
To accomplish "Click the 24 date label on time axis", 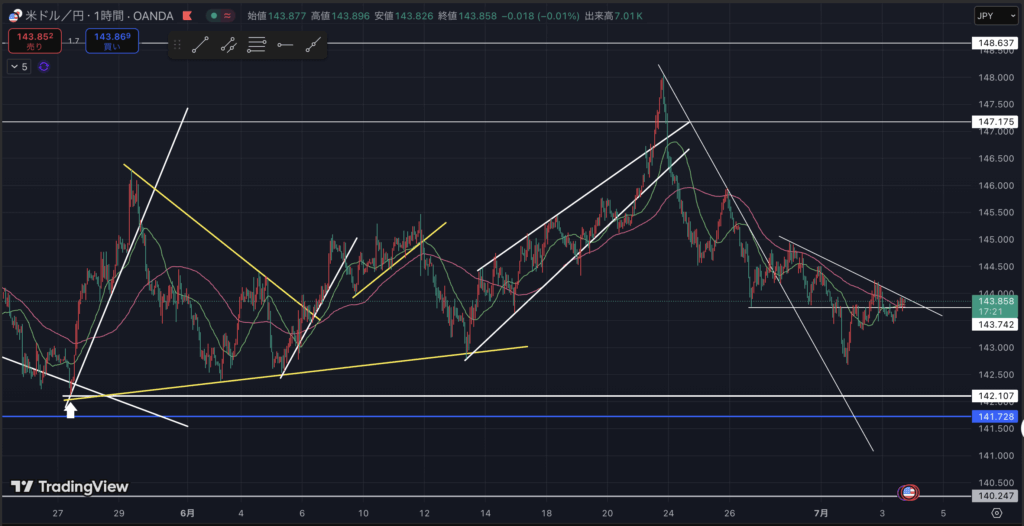I will coord(669,513).
